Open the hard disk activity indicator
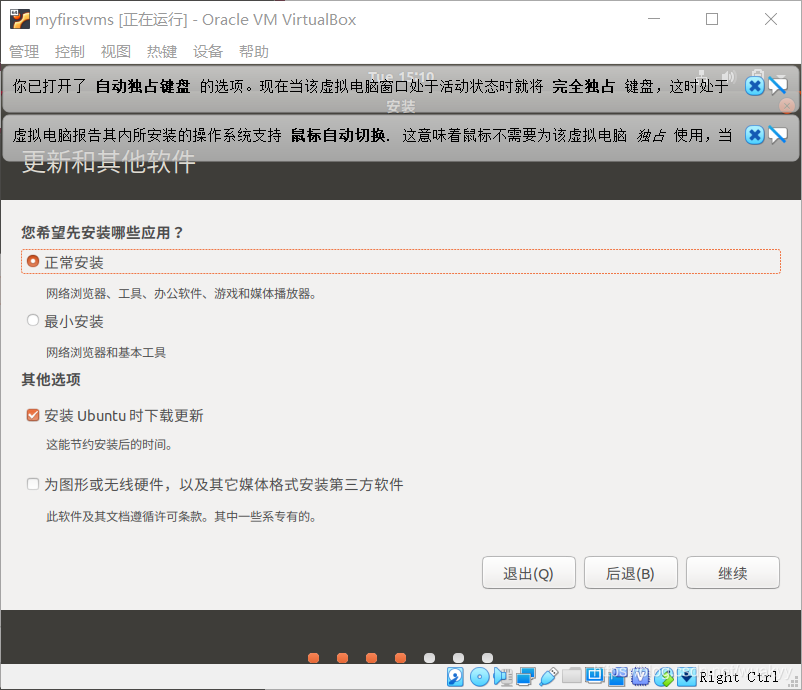Image resolution: width=802 pixels, height=690 pixels. tap(455, 677)
